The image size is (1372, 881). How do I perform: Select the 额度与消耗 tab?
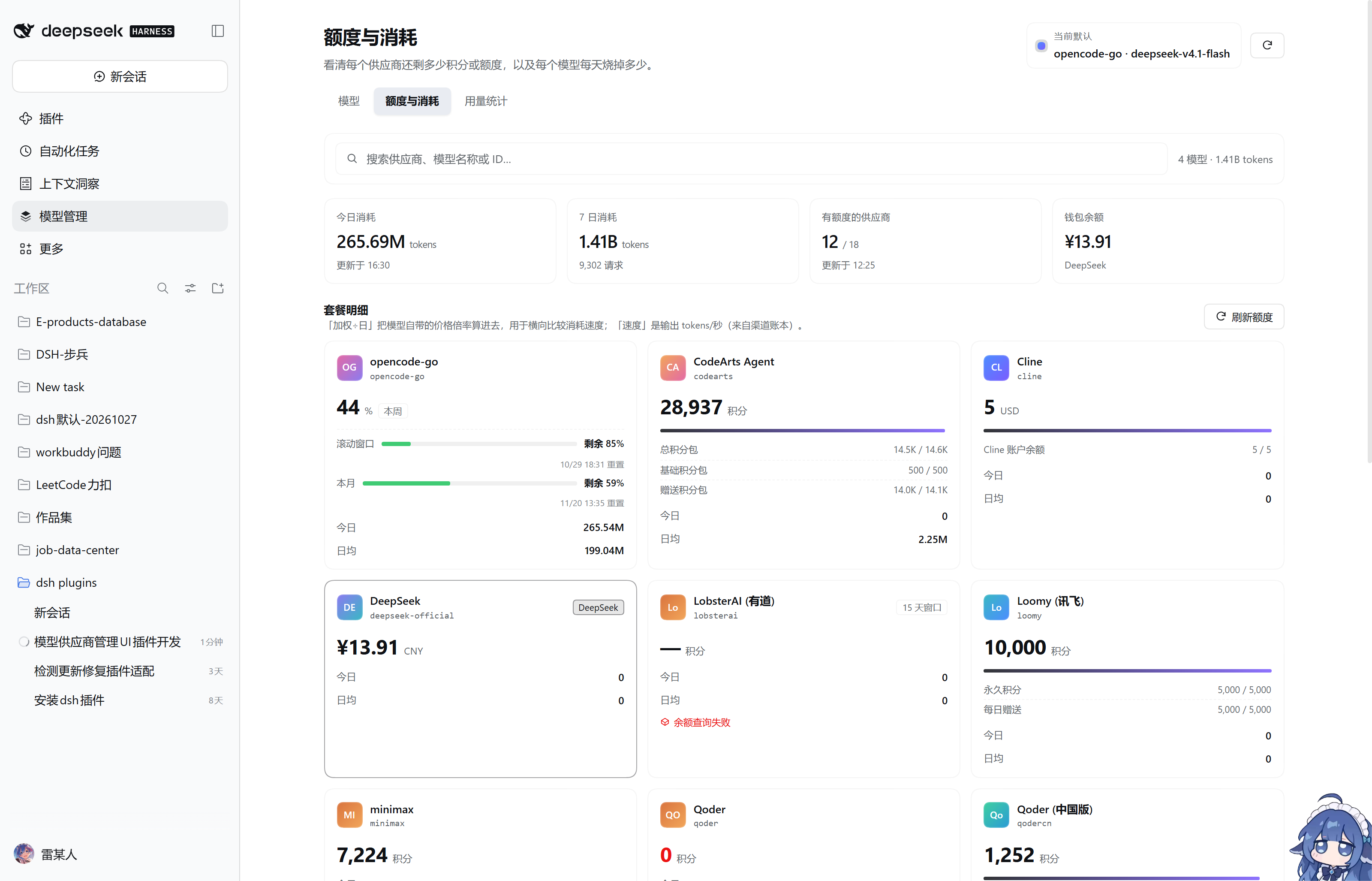[412, 101]
